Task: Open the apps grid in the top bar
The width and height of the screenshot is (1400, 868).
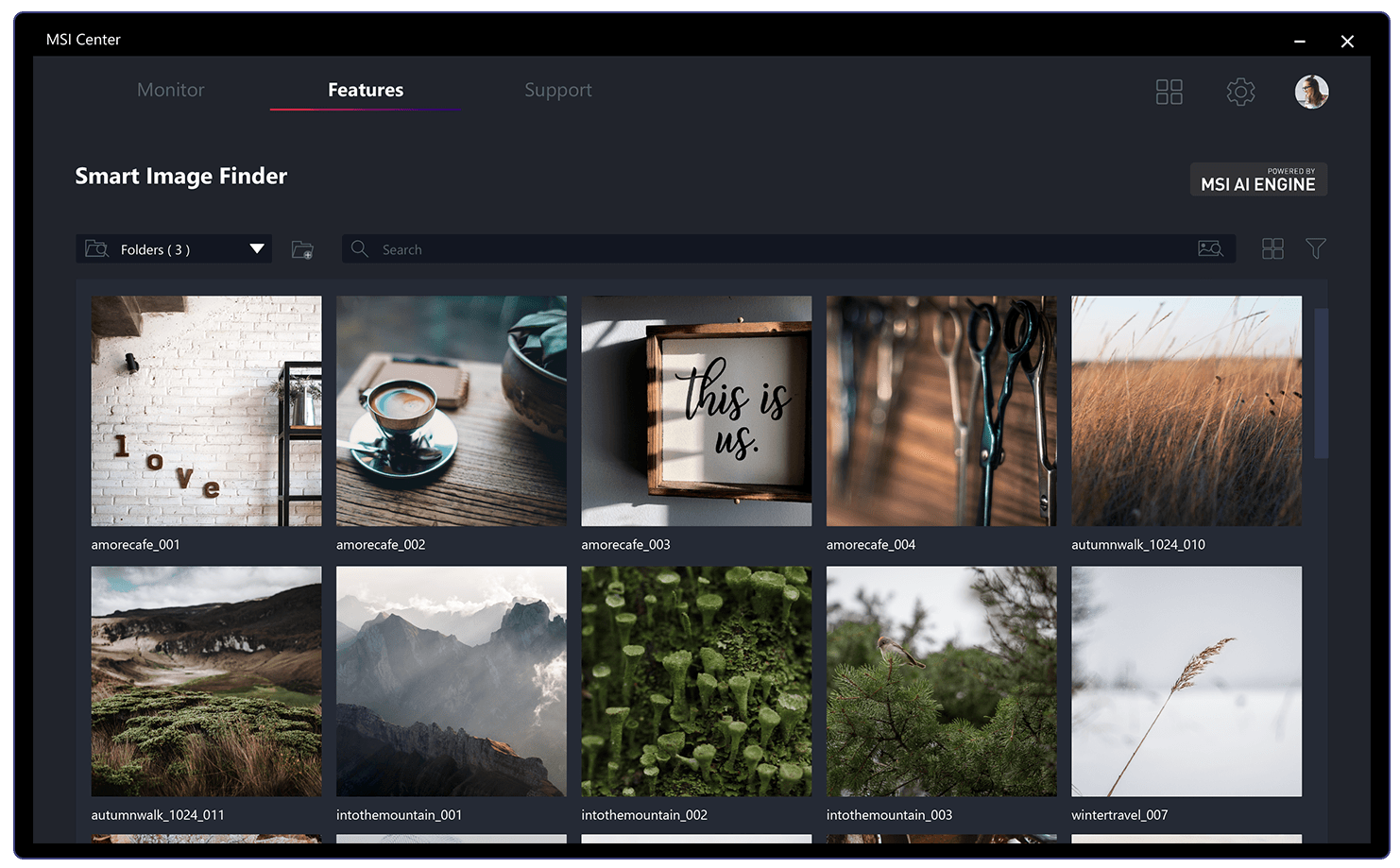Action: coord(1169,92)
